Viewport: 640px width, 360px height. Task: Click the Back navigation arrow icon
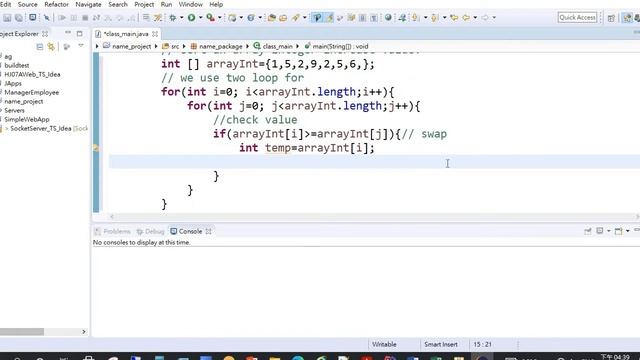(466, 18)
